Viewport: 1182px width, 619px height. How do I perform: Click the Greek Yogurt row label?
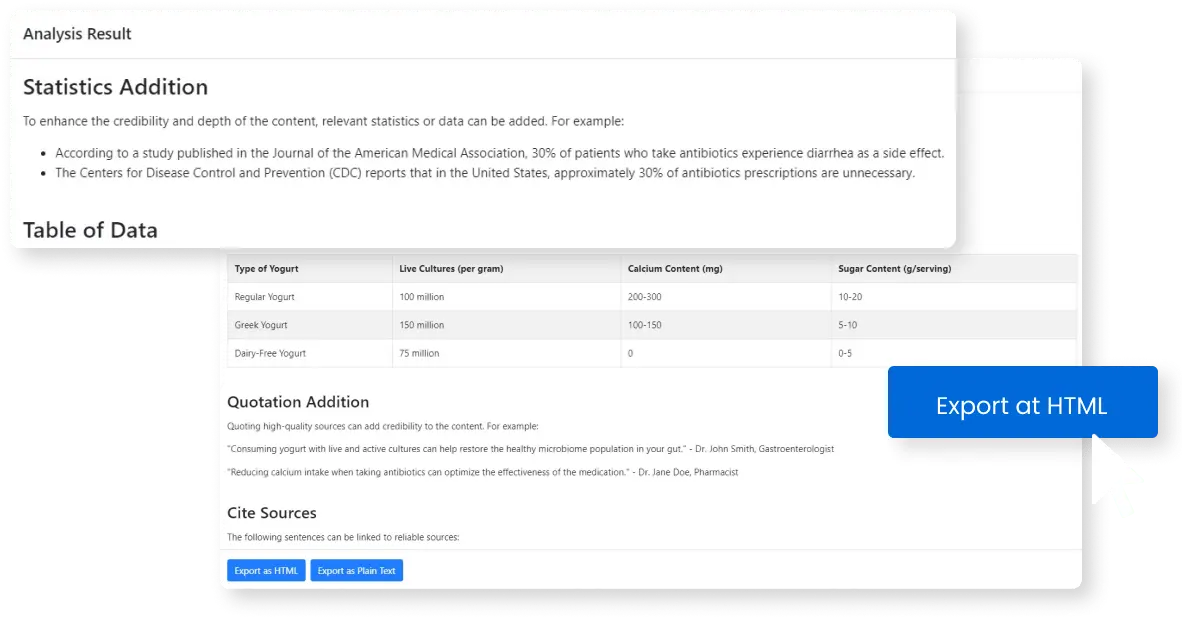(262, 325)
